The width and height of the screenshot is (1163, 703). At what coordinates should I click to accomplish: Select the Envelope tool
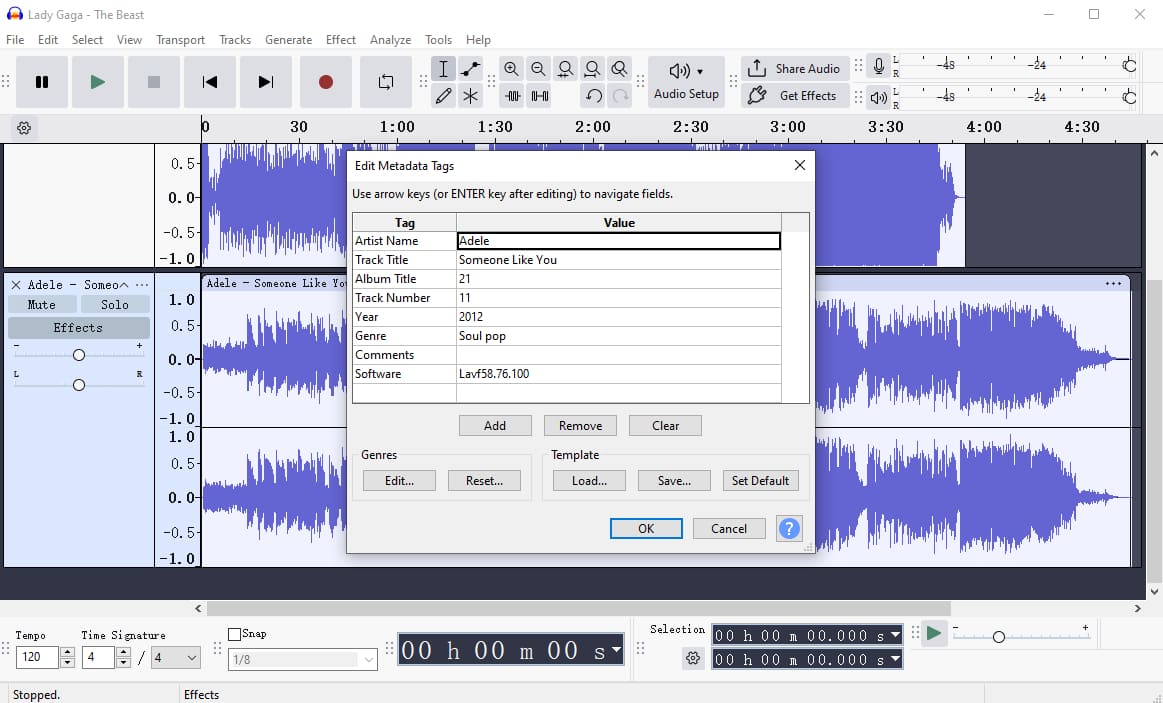click(x=471, y=69)
